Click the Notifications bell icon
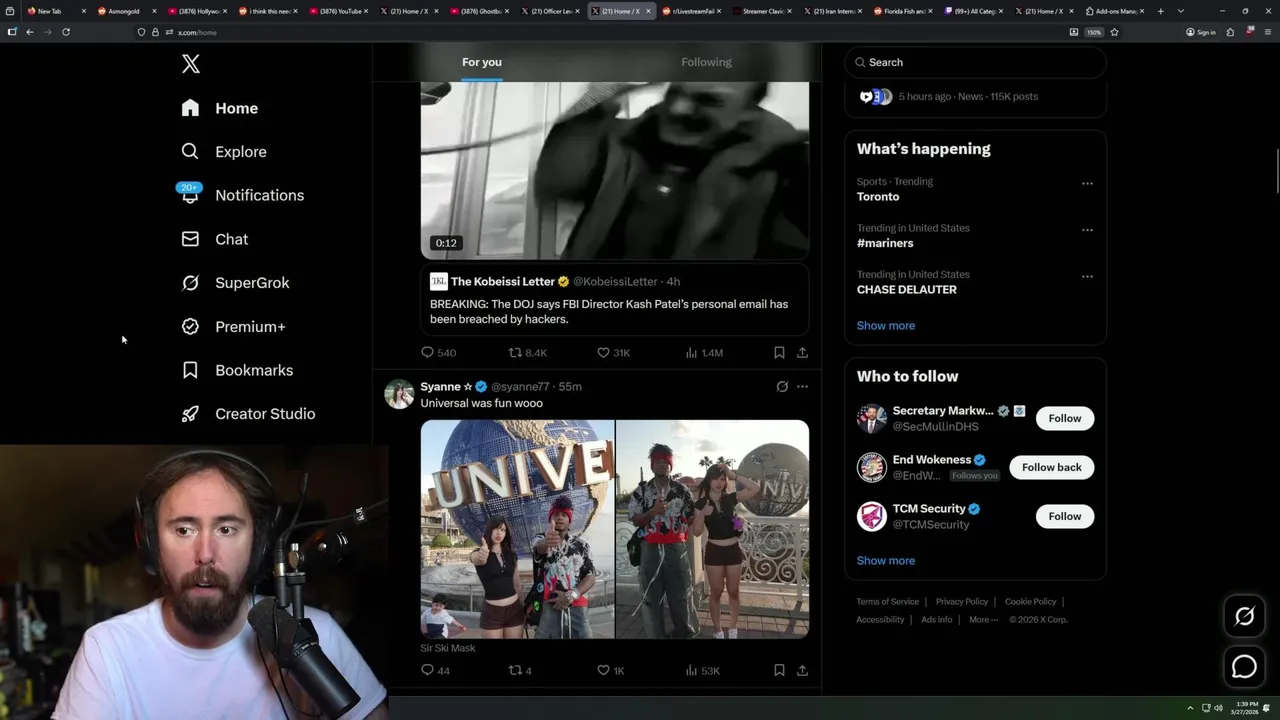Screen dimensions: 1280x720 pos(190,195)
